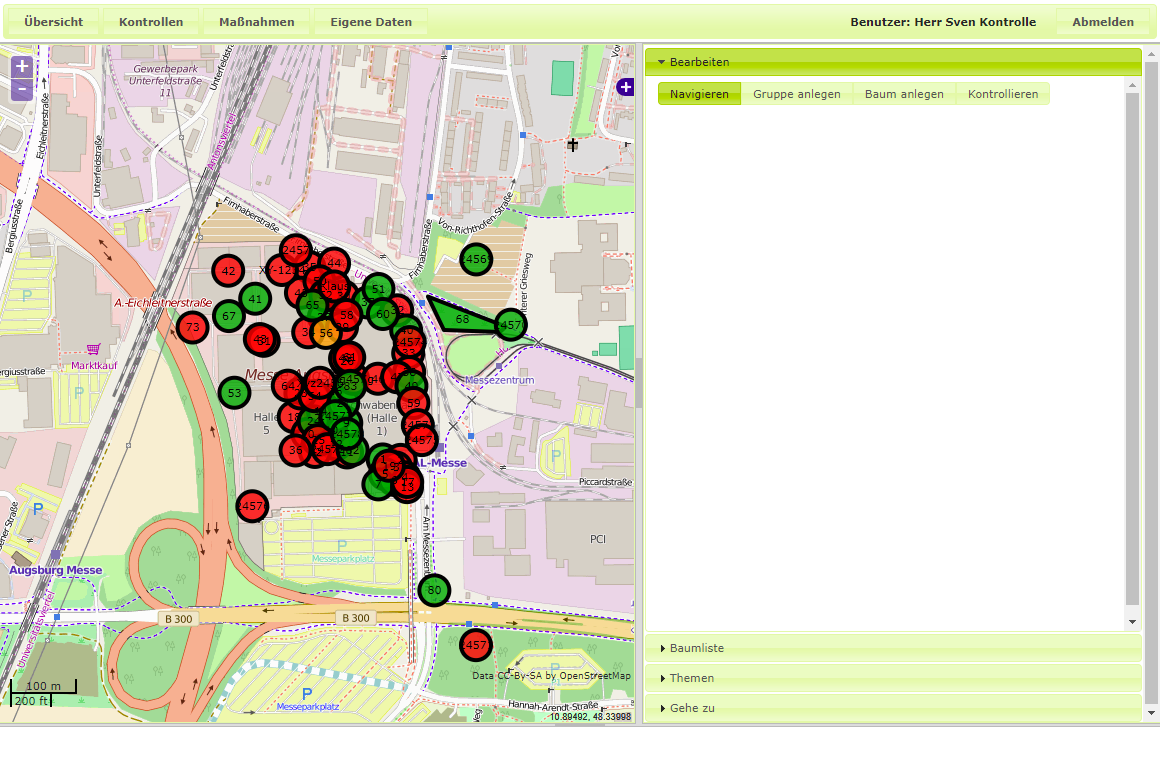Open the Maßnahmen menu
The image size is (1160, 775).
(x=256, y=22)
